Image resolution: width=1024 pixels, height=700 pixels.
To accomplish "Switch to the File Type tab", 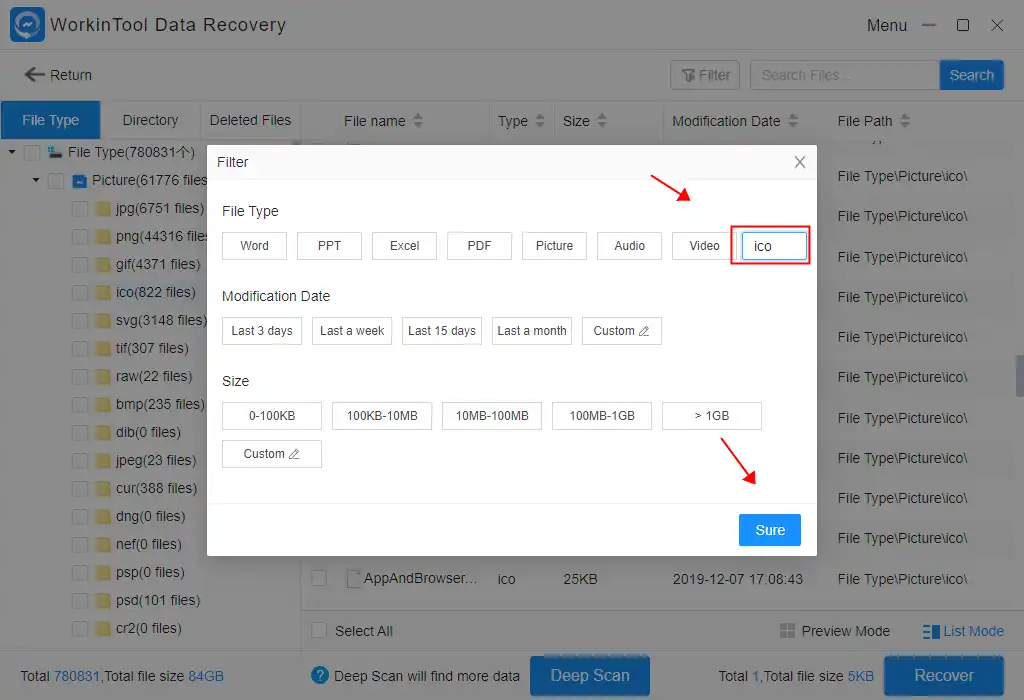I will point(50,120).
